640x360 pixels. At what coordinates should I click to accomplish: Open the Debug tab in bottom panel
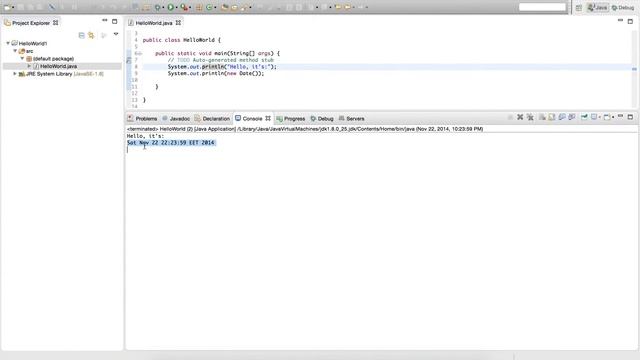(x=322, y=118)
